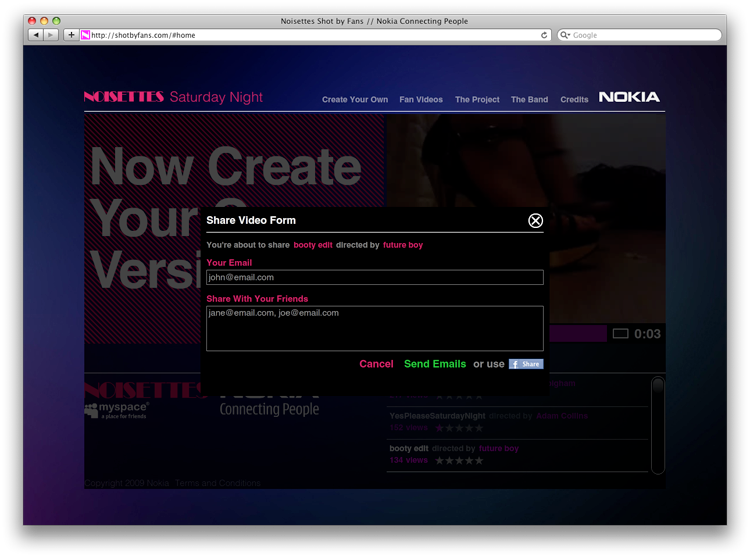Click the Nokia logo in header
Image resolution: width=750 pixels, height=557 pixels.
coord(629,97)
